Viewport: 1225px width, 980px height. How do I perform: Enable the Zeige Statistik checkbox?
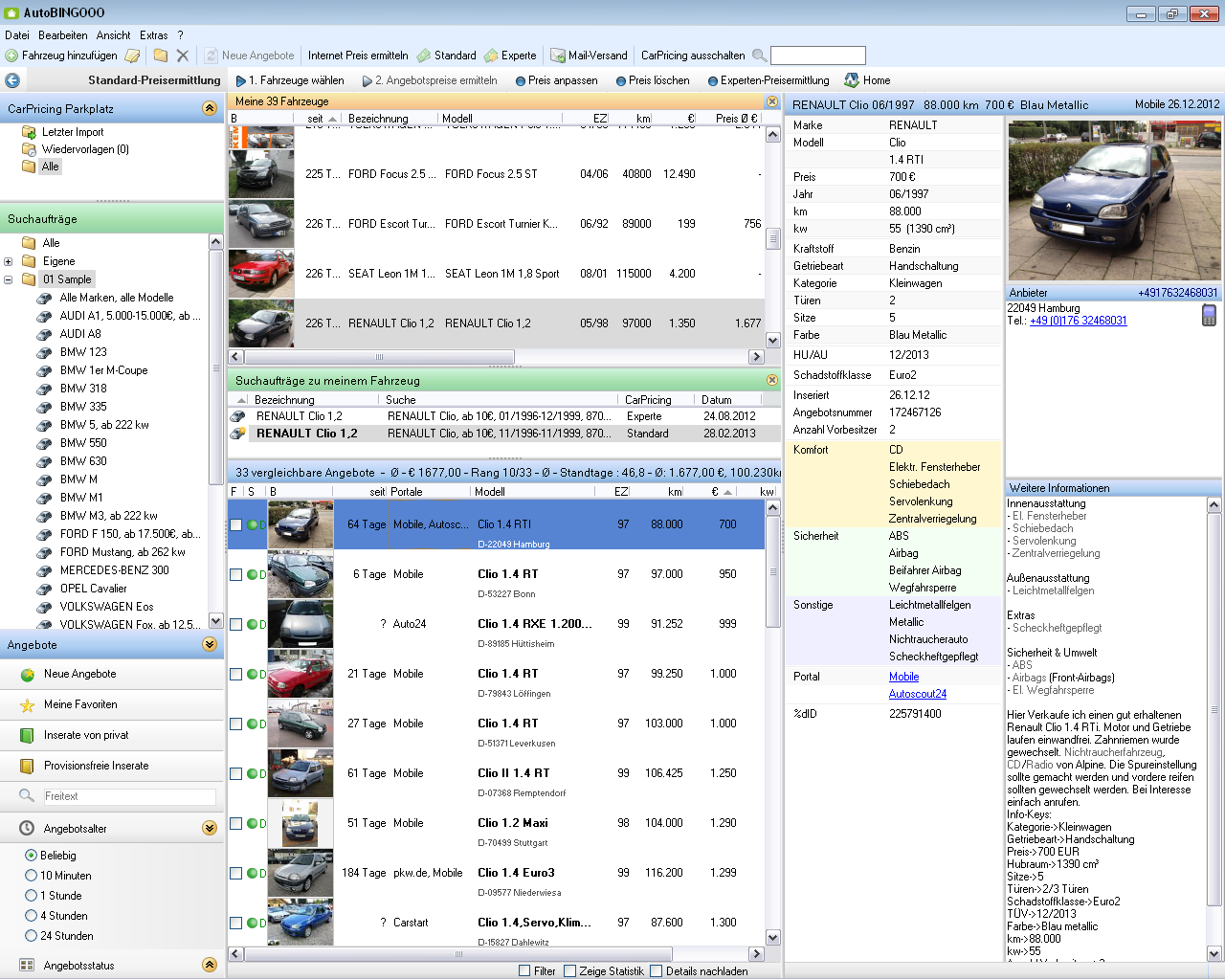569,970
